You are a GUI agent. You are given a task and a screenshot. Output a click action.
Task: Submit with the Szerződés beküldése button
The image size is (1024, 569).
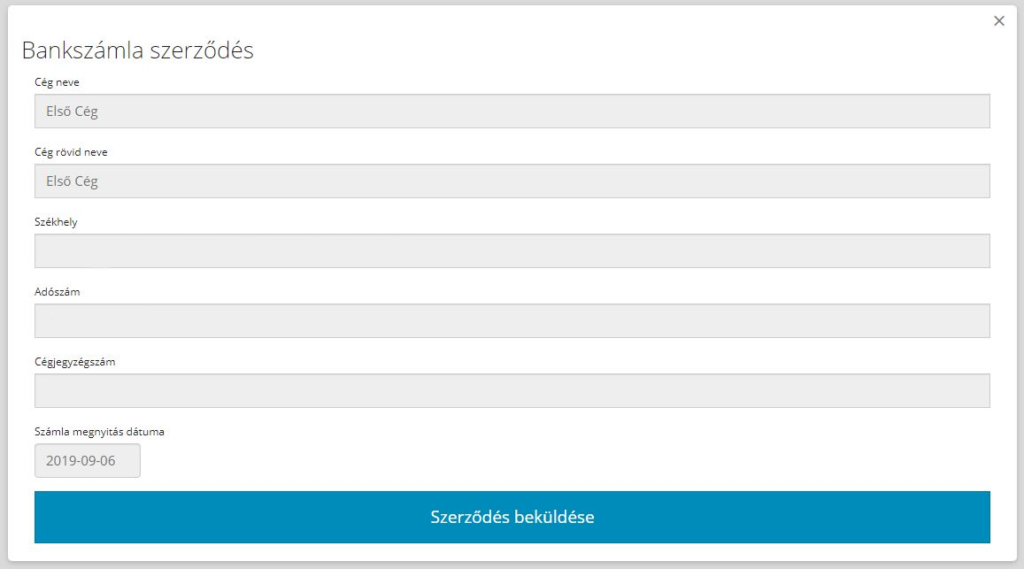pyautogui.click(x=512, y=517)
